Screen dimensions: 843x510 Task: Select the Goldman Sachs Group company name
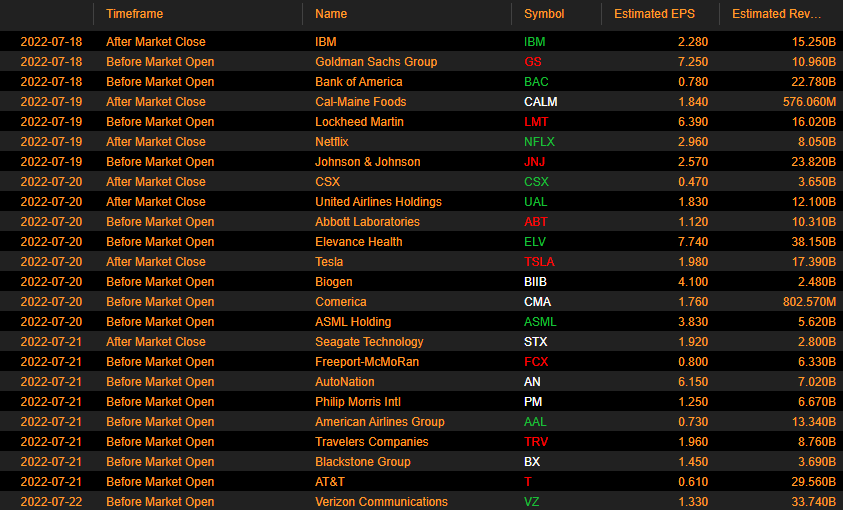[376, 62]
